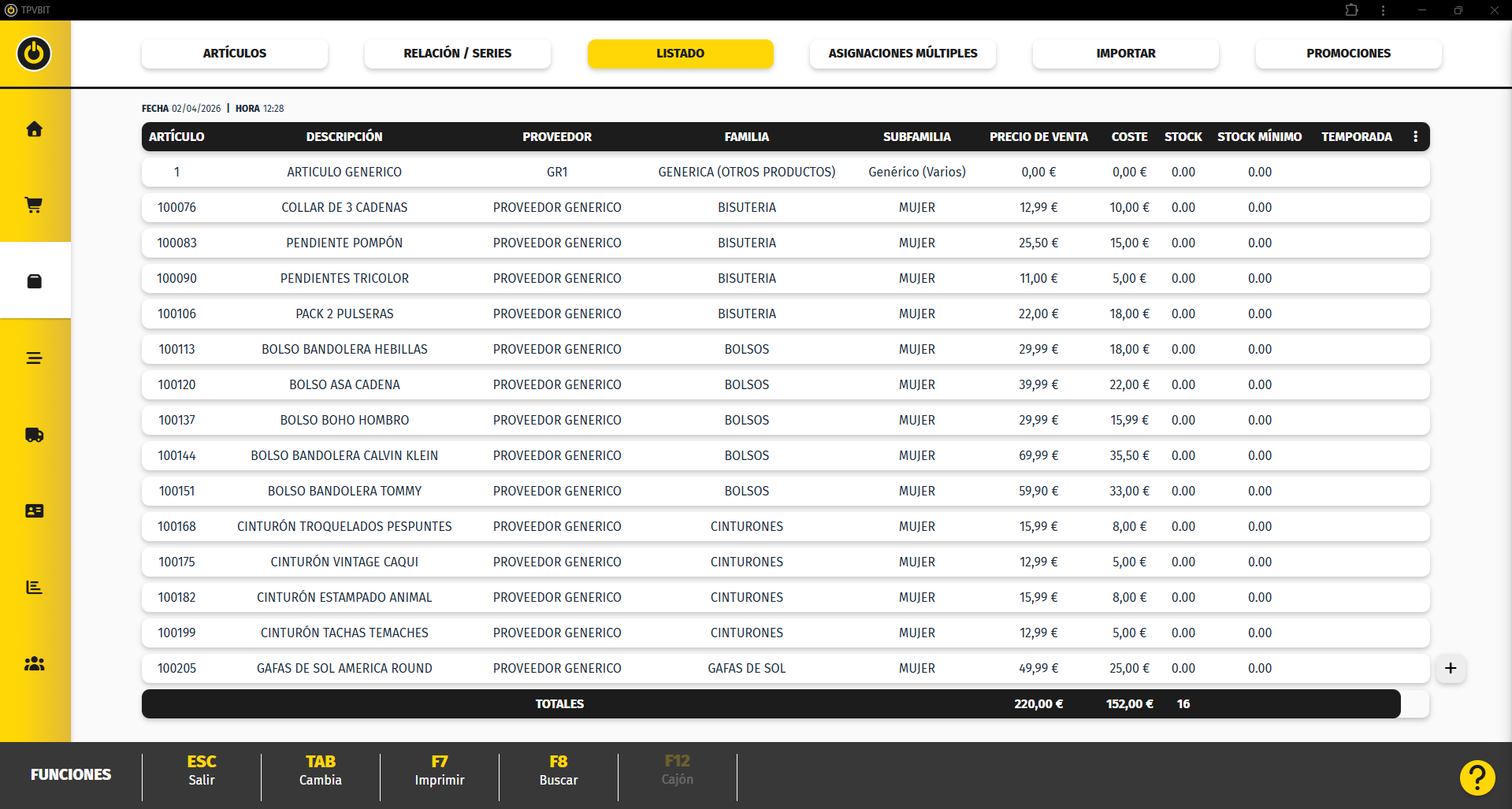Click the power button icon
Viewport: 1512px width, 809px height.
click(34, 54)
